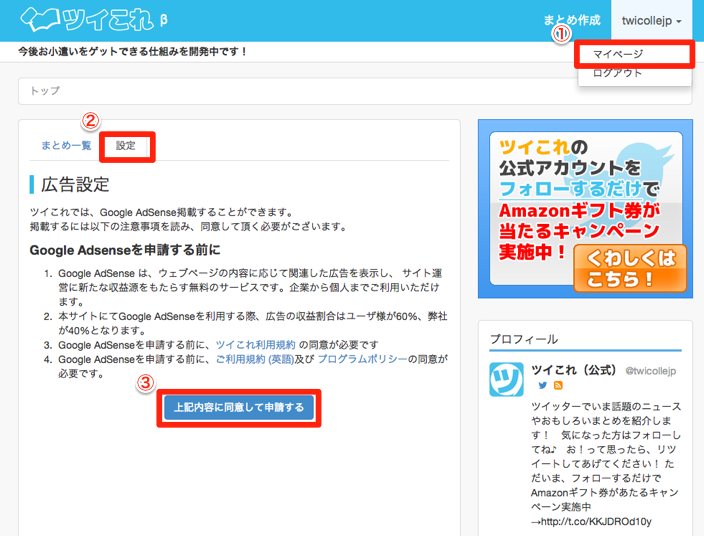Click the 広告設定 heading
Viewport: 704px width, 536px height.
point(75,185)
